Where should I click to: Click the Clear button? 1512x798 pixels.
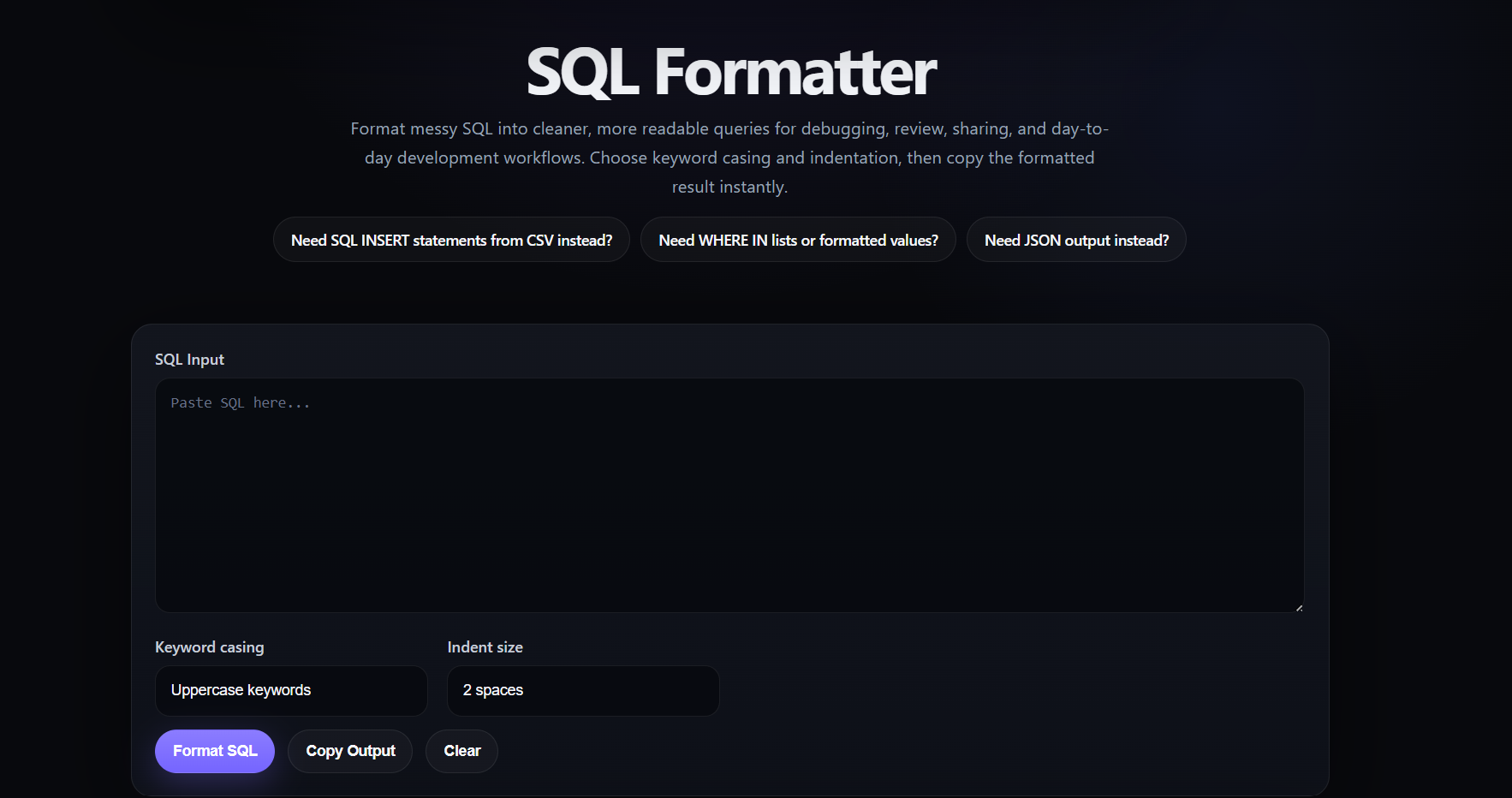461,752
